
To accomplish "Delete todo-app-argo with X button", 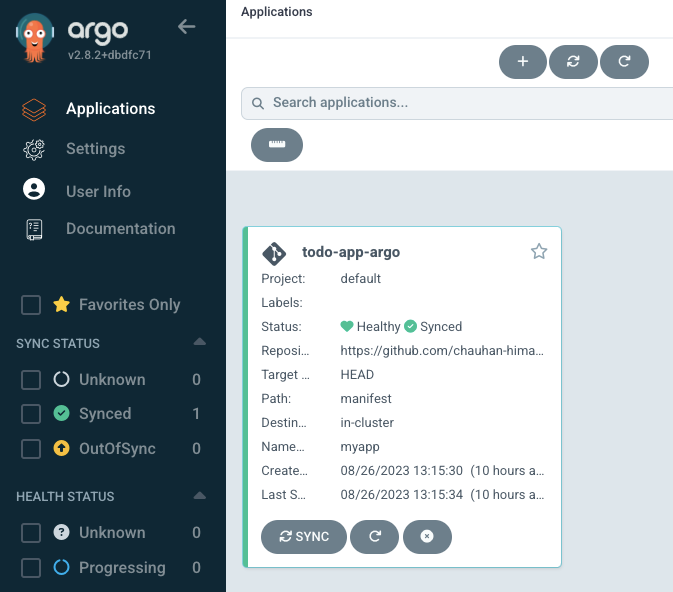I will pos(427,537).
